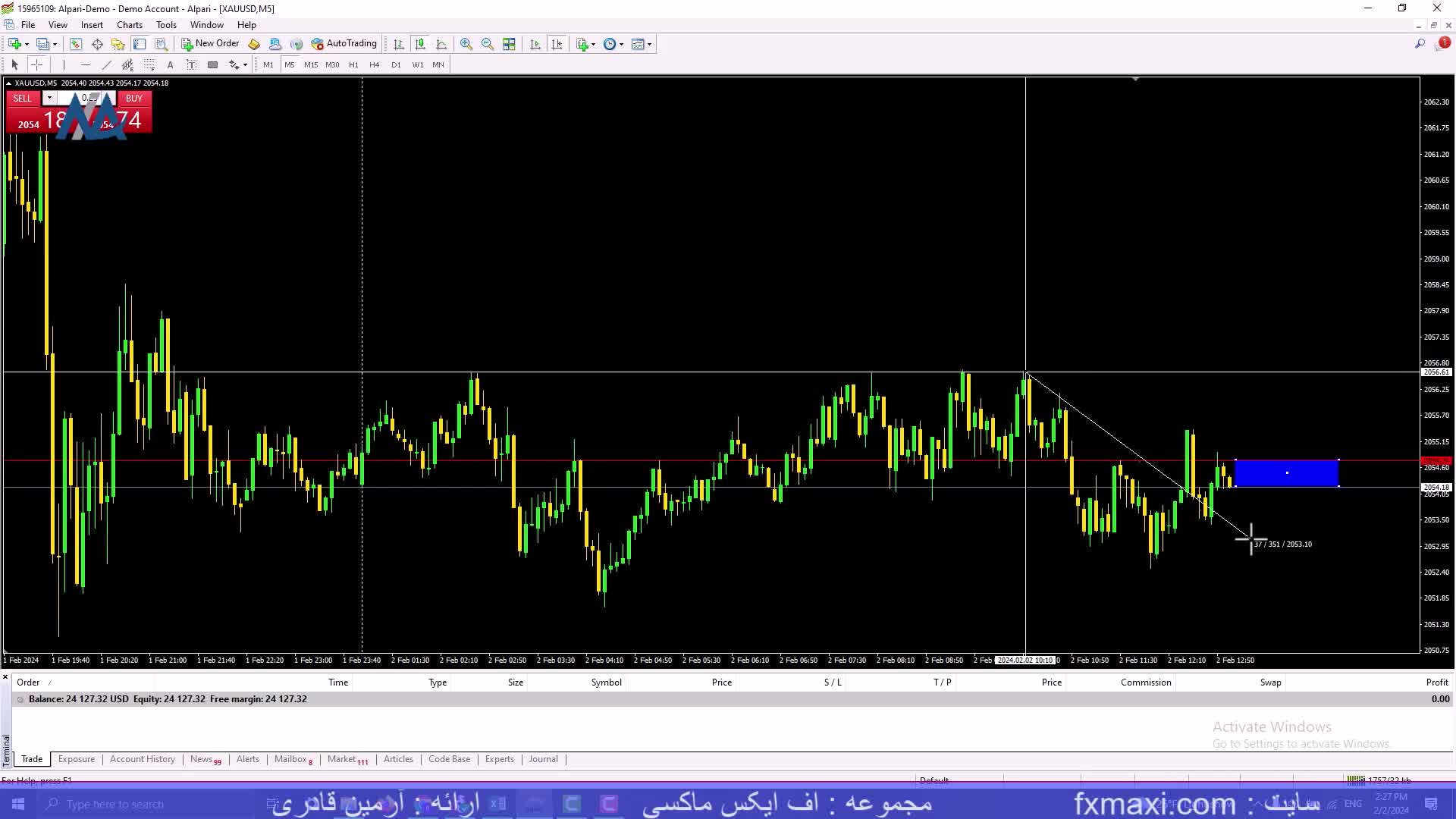Click the tile windows icon
The height and width of the screenshot is (819, 1456).
pos(510,44)
